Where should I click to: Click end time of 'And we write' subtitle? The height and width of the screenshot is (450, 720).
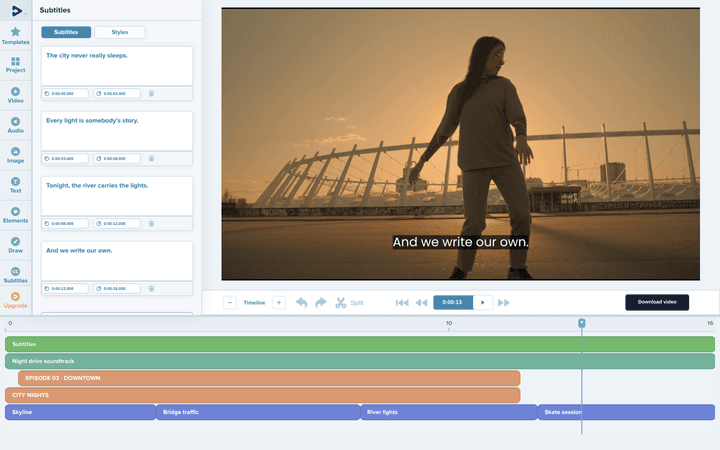pos(117,289)
